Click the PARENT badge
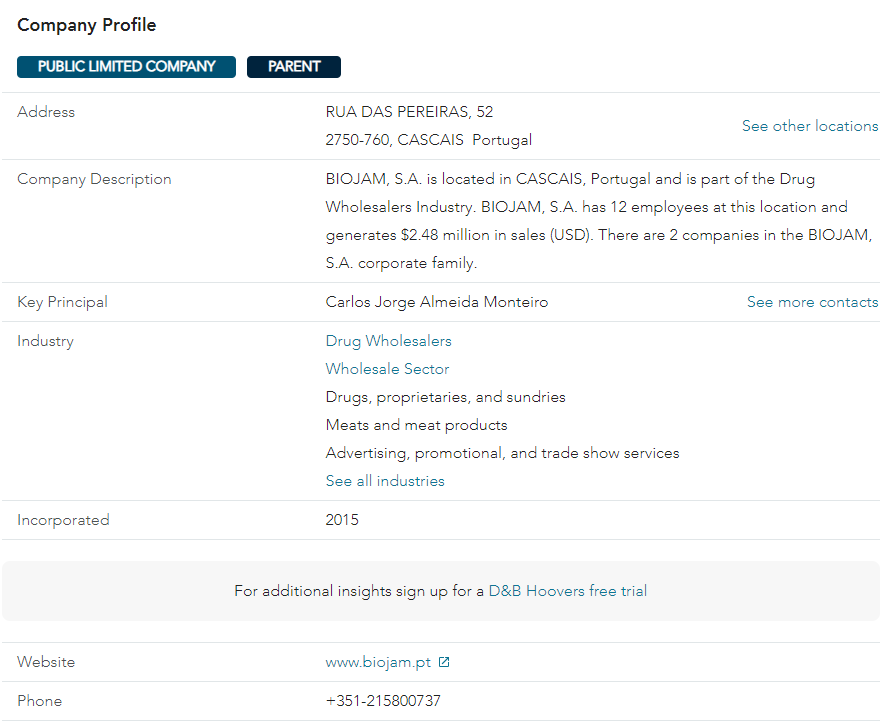This screenshot has height=724, width=887. (294, 67)
